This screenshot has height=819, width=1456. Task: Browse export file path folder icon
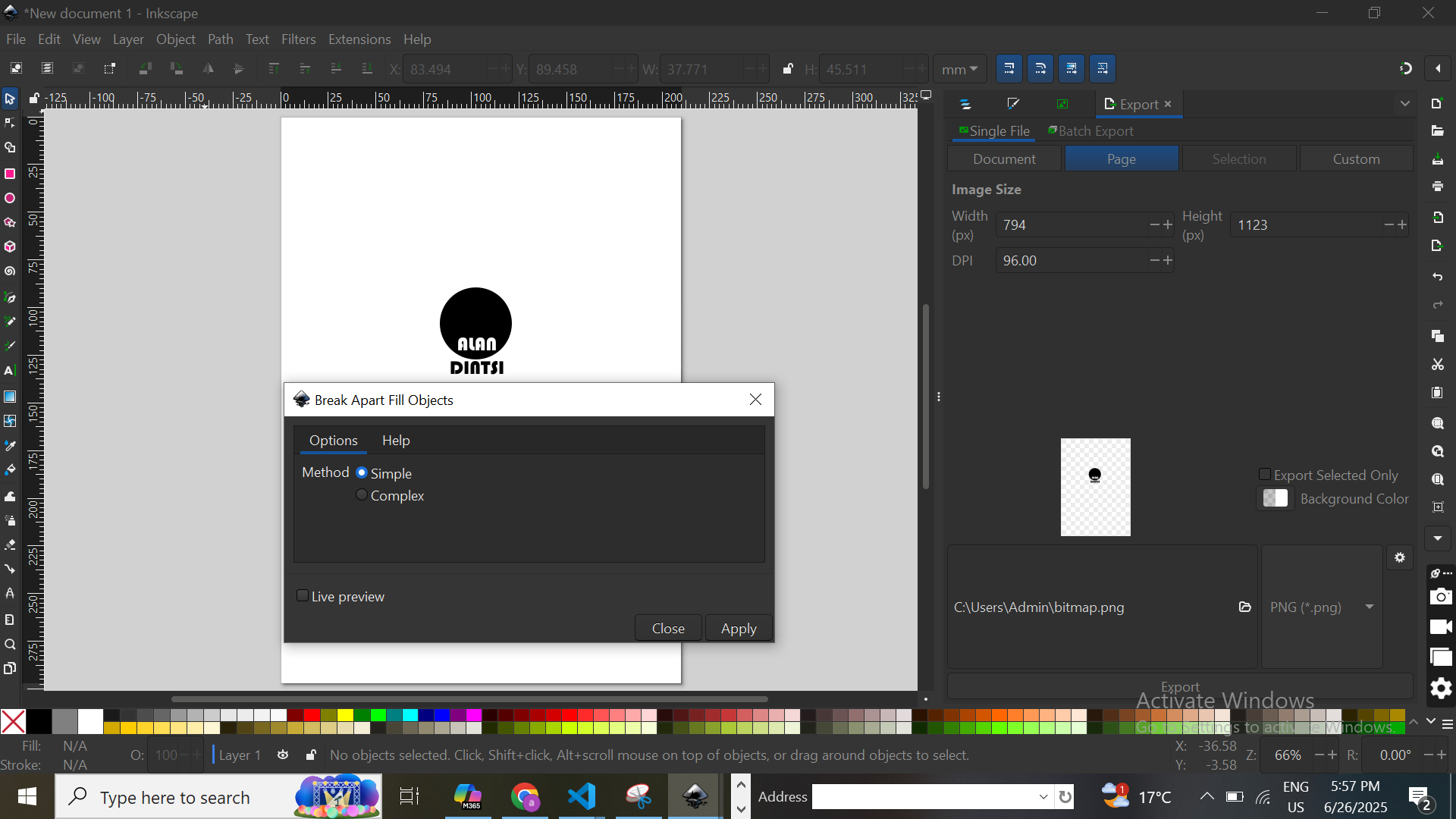coord(1244,607)
